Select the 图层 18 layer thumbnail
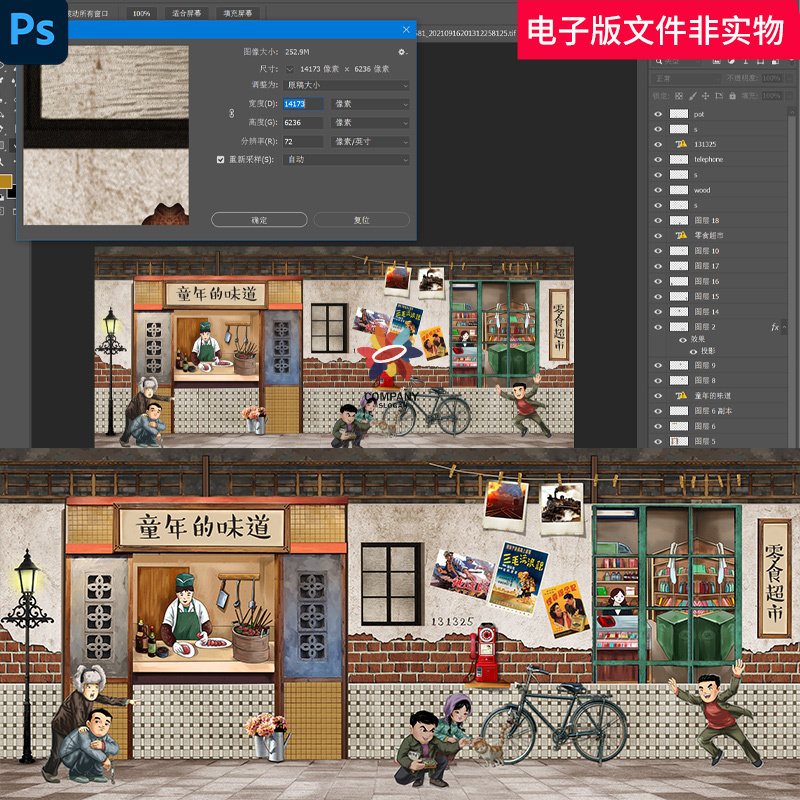 pos(679,220)
